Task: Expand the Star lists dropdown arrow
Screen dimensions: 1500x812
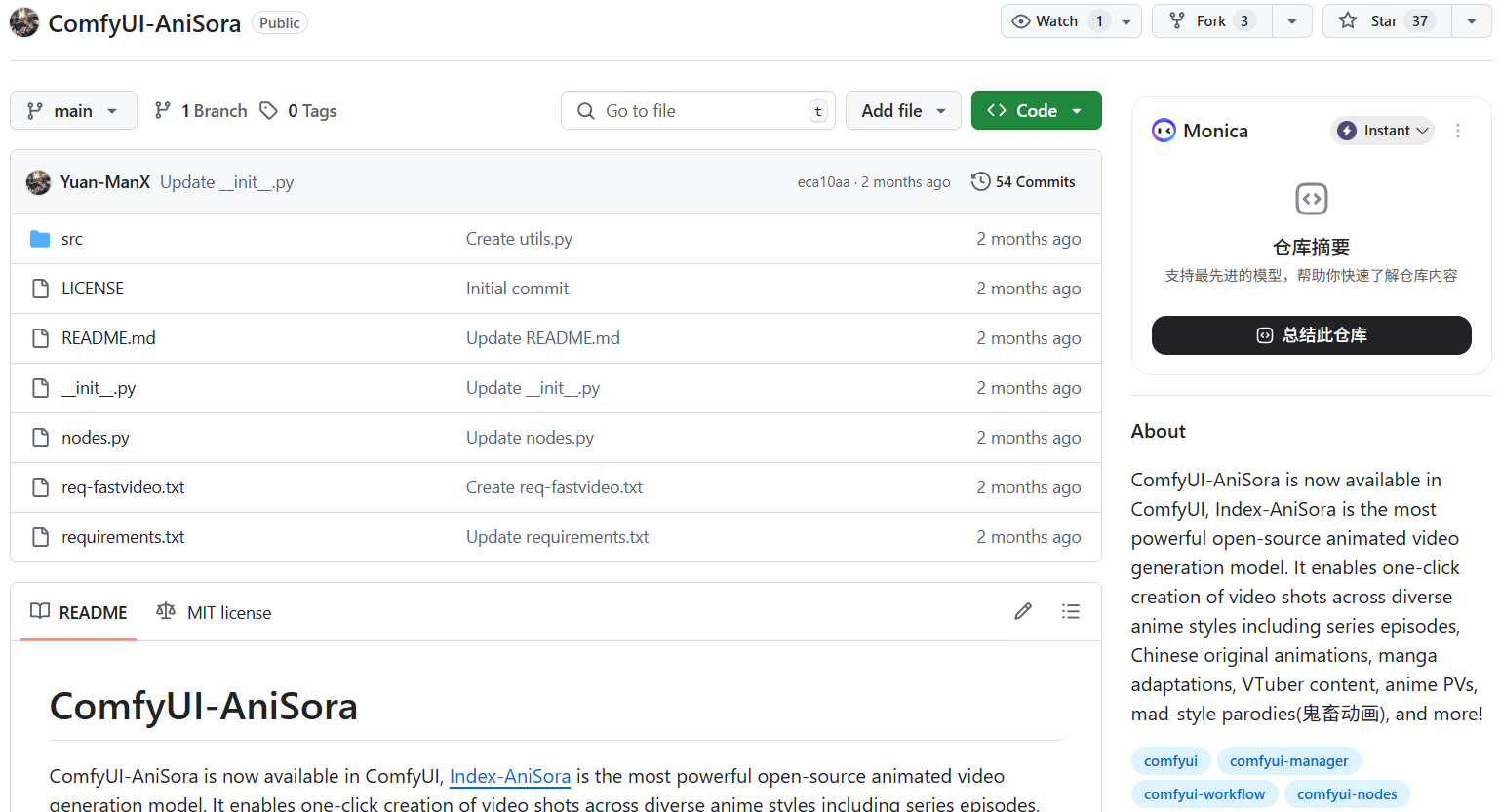Action: 1472,21
